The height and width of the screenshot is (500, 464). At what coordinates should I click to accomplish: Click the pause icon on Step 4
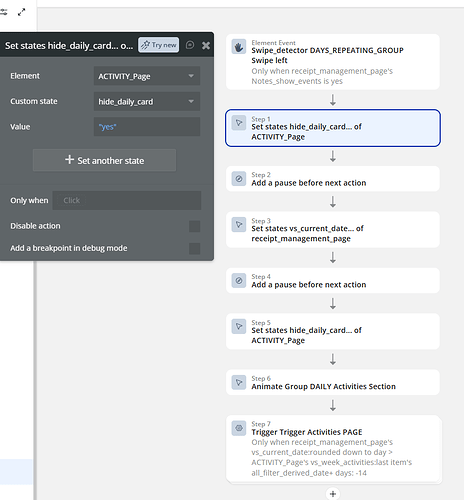pyautogui.click(x=239, y=281)
